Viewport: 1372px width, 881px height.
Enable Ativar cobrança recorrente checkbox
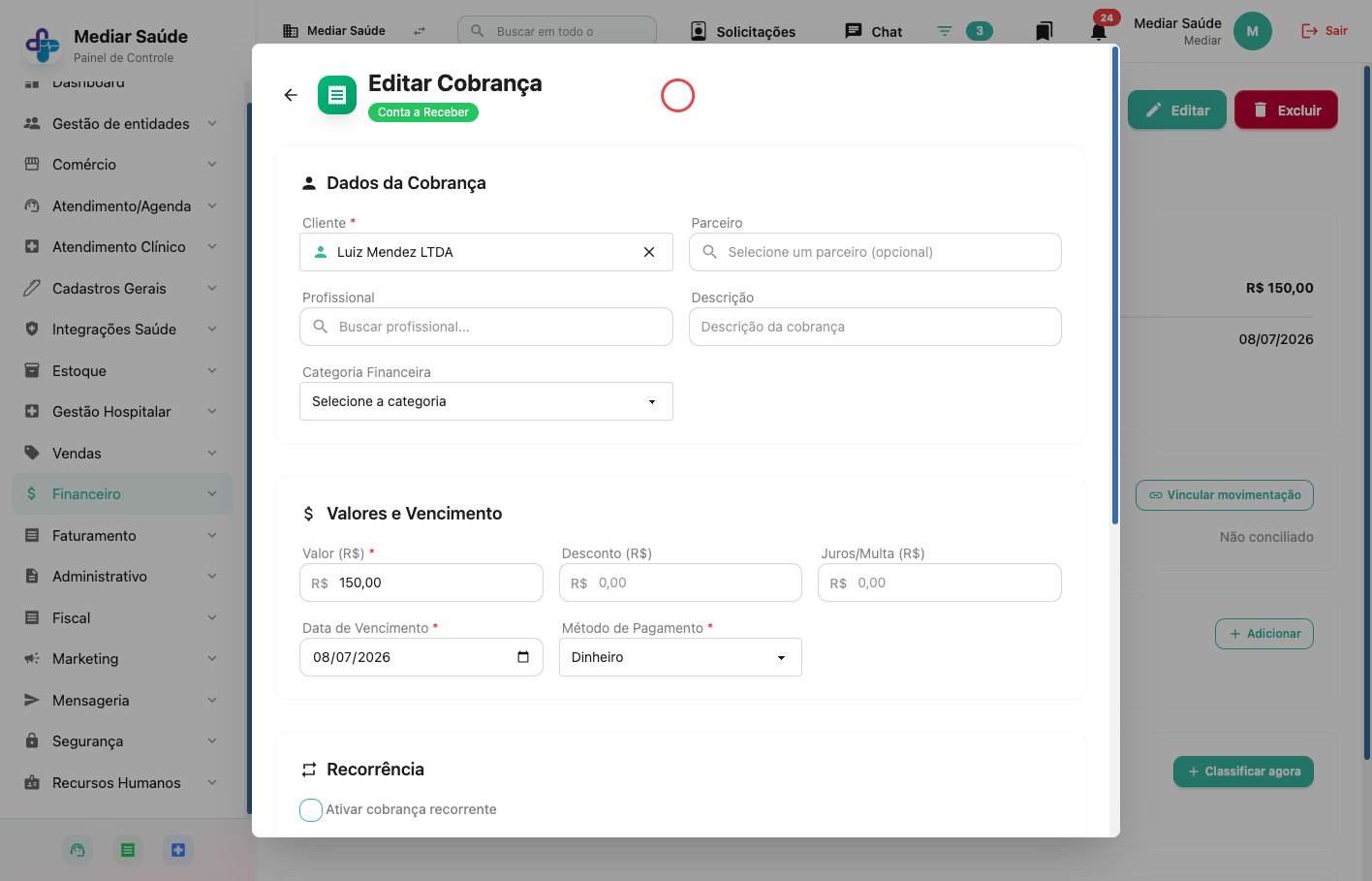click(x=311, y=810)
